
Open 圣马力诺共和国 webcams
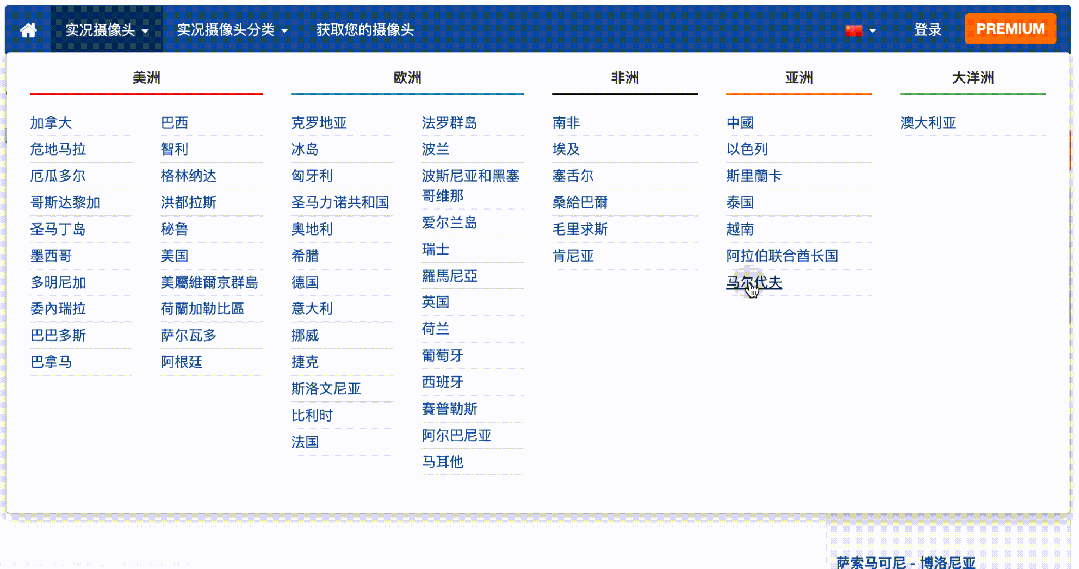340,202
